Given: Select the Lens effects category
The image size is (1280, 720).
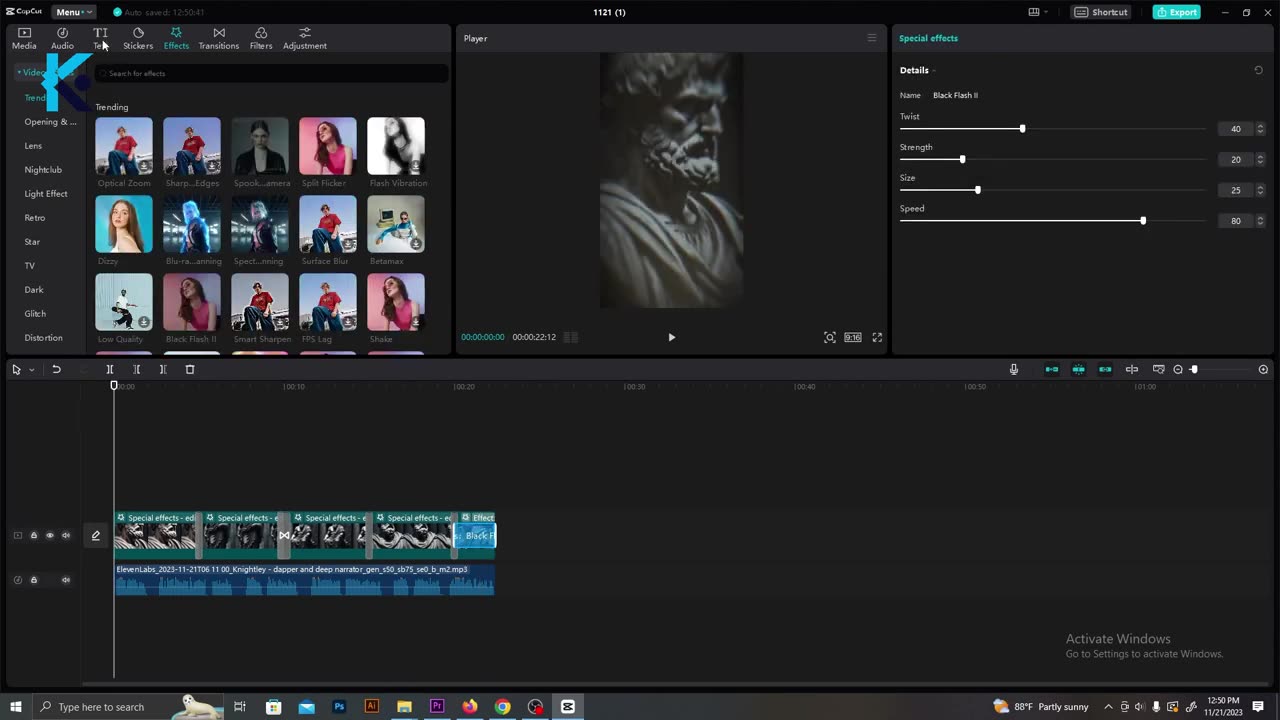Looking at the screenshot, I should 33,146.
